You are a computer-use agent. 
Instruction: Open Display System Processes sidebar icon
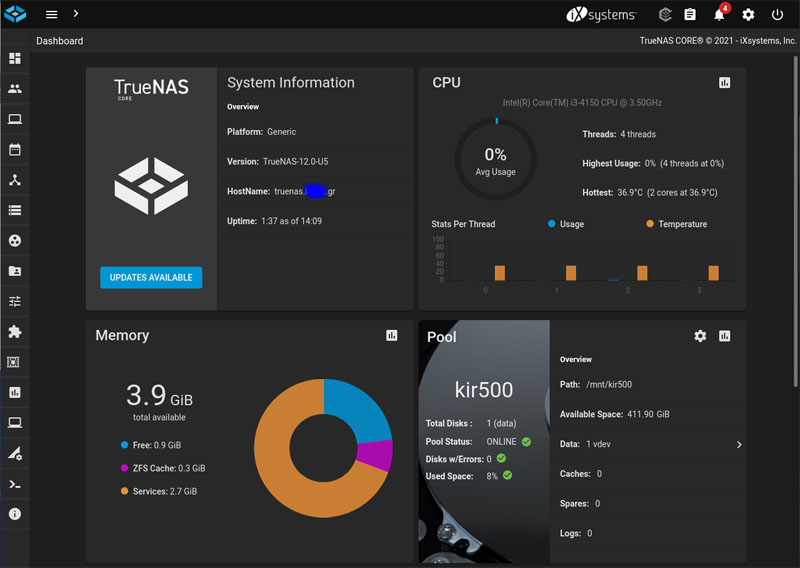click(15, 453)
